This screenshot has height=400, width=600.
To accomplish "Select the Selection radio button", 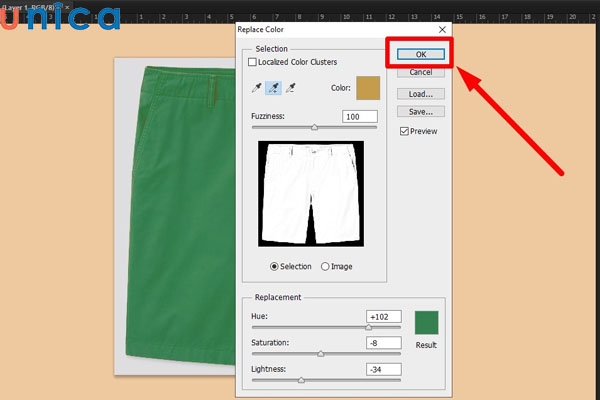I will [x=275, y=266].
